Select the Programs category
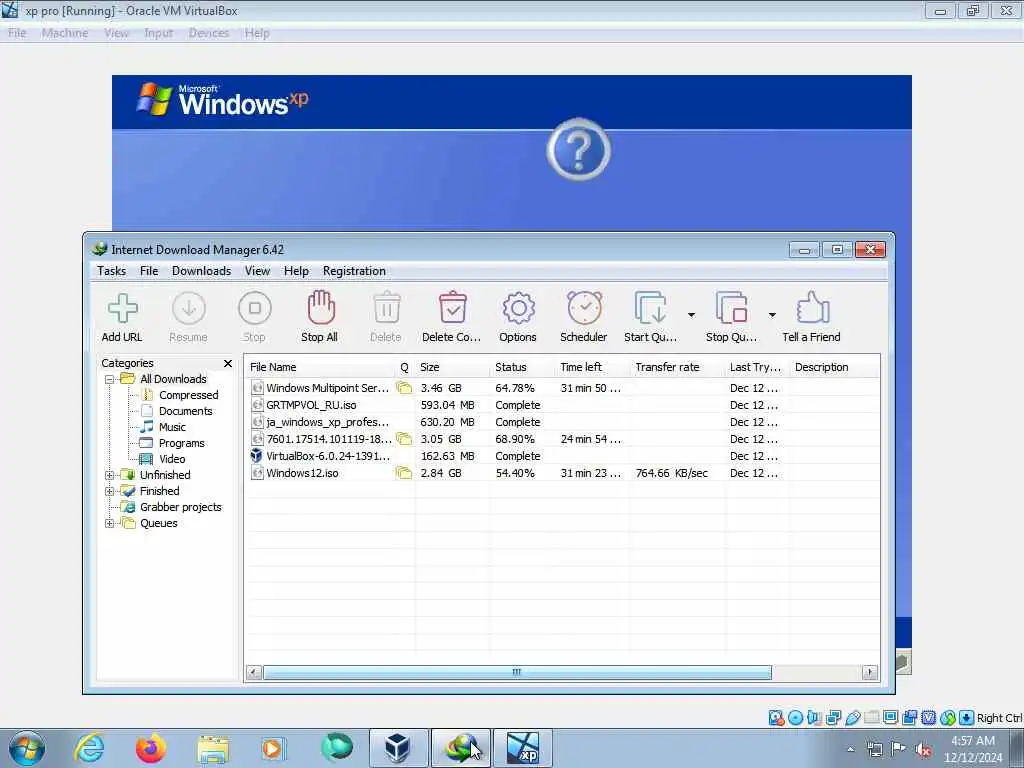The width and height of the screenshot is (1024, 768). tap(182, 443)
